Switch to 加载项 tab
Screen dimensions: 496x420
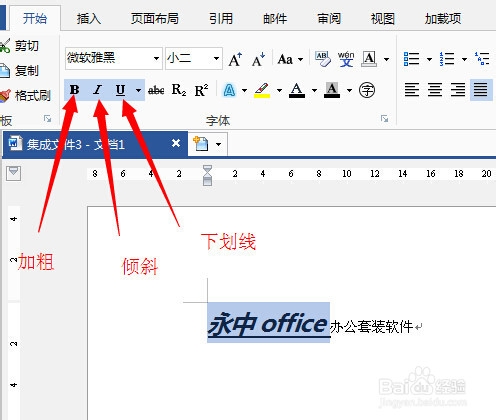[443, 19]
